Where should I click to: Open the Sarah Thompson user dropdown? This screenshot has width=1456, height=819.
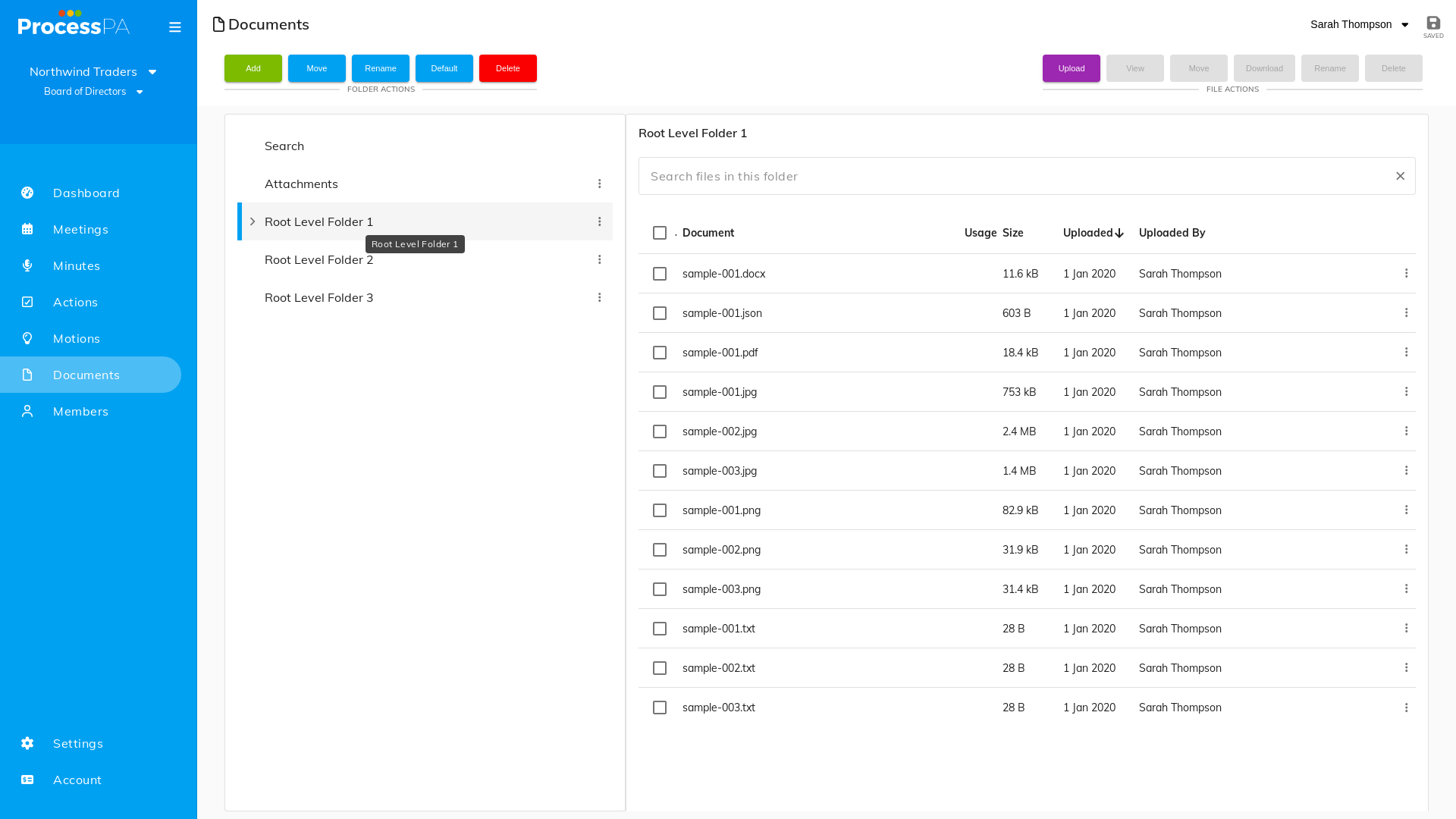1359,24
